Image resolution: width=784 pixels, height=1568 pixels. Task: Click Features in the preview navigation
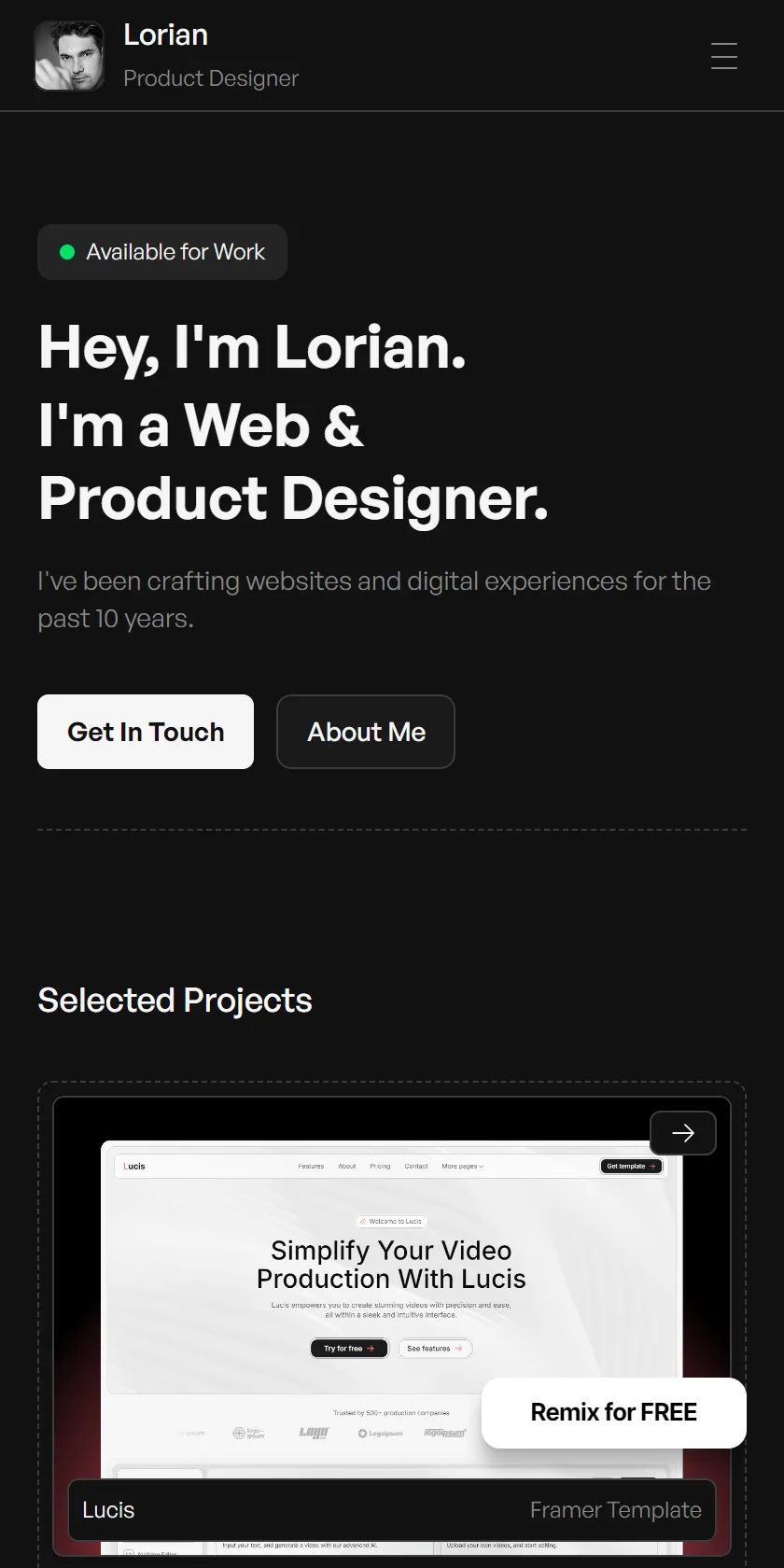(311, 1167)
